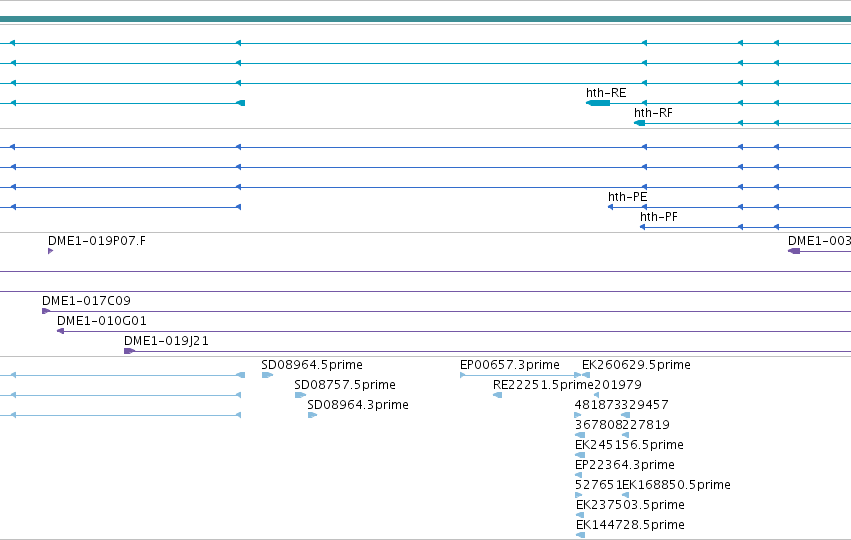The height and width of the screenshot is (540, 851).
Task: Click the EK260629.5prime label
Action: point(636,365)
